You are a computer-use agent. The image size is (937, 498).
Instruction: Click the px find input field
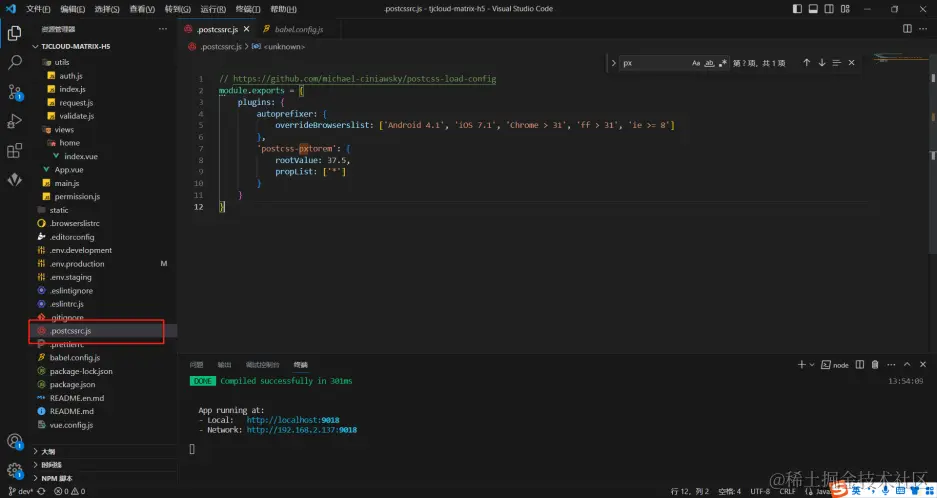coord(652,63)
